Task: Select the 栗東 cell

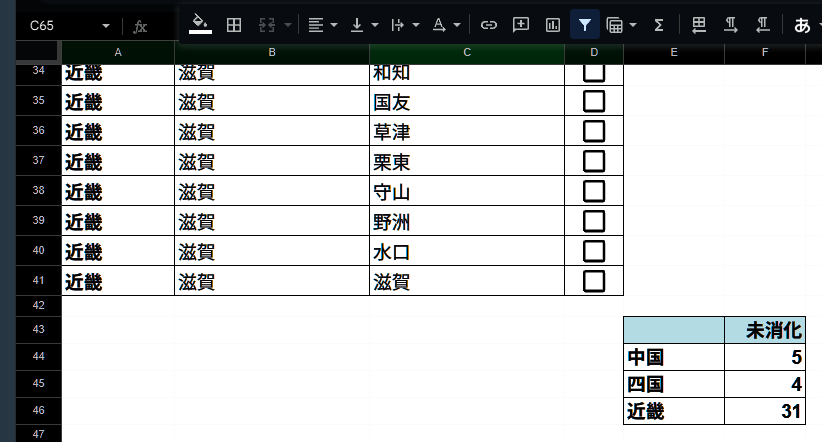Action: pyautogui.click(x=467, y=160)
